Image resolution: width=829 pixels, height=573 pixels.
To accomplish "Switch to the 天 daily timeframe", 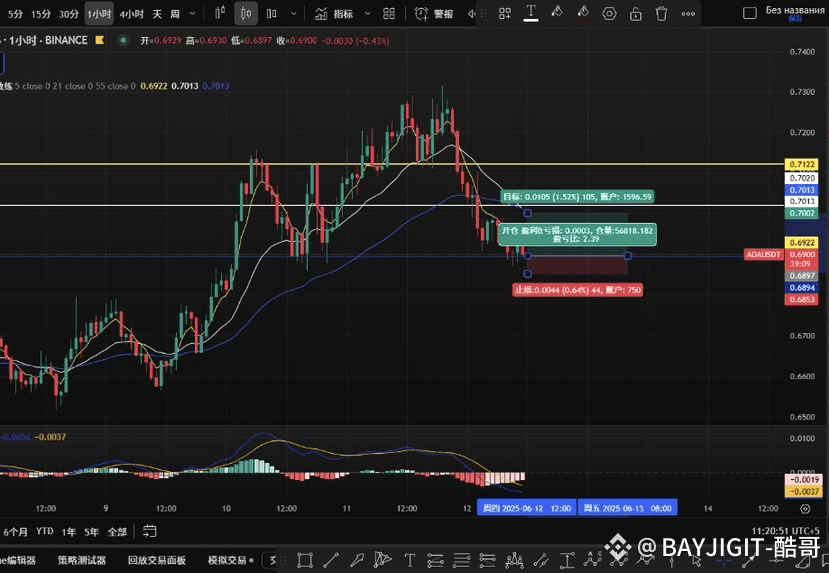I will pos(157,14).
